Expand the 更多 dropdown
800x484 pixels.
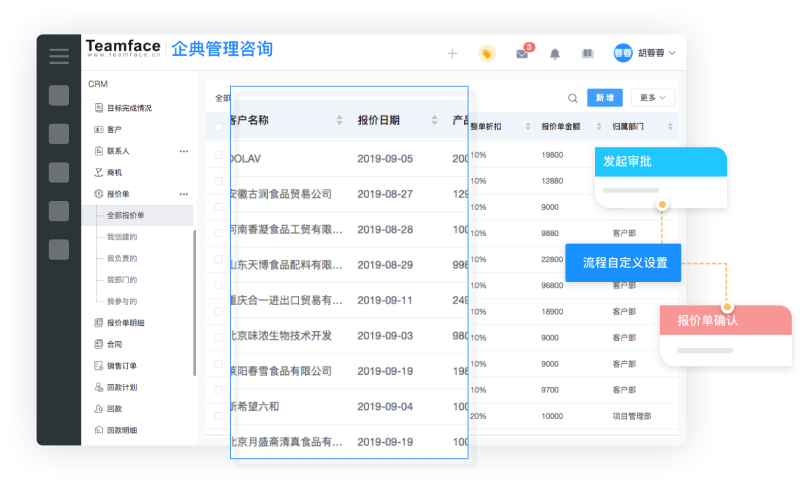(653, 98)
